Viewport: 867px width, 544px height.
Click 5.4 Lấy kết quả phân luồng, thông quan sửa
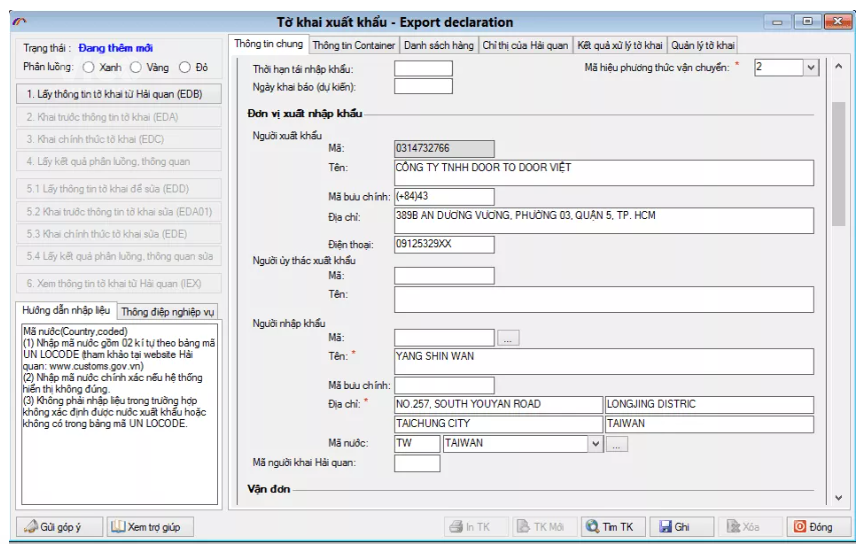click(119, 256)
